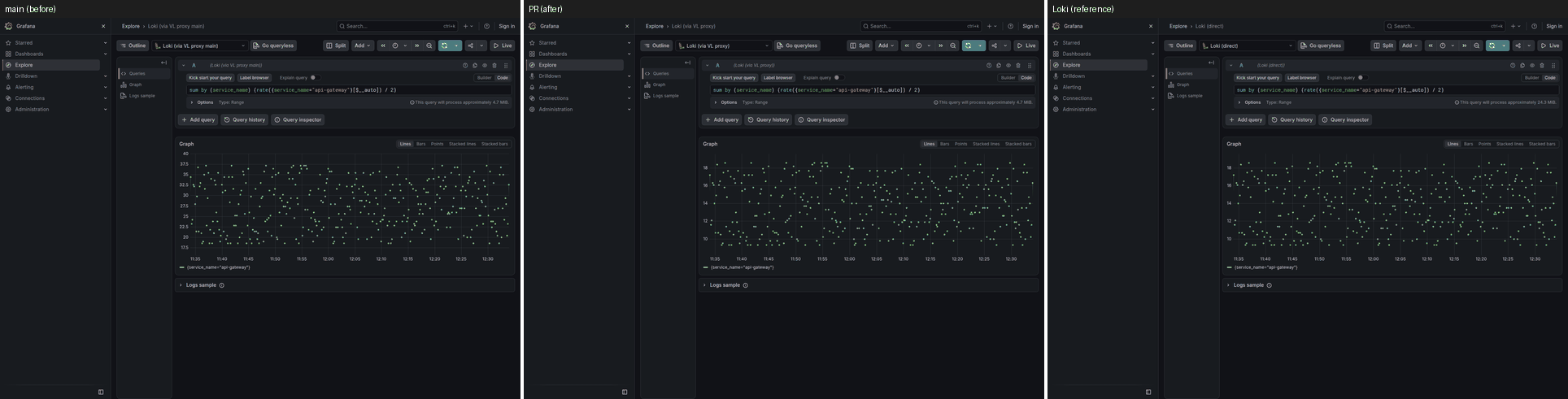Open query A help icon in PR (after) panel
This screenshot has width=1568, height=399.
[989, 65]
